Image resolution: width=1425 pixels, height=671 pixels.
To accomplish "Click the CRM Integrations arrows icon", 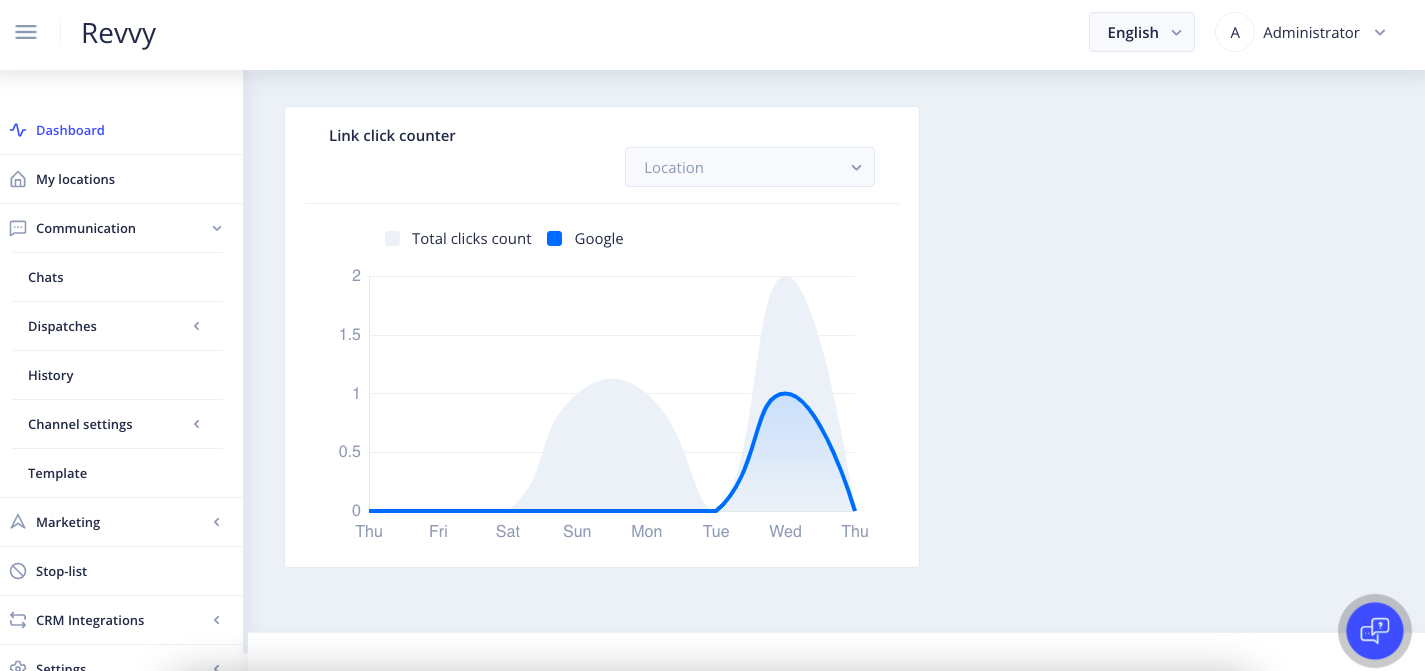I will [17, 620].
